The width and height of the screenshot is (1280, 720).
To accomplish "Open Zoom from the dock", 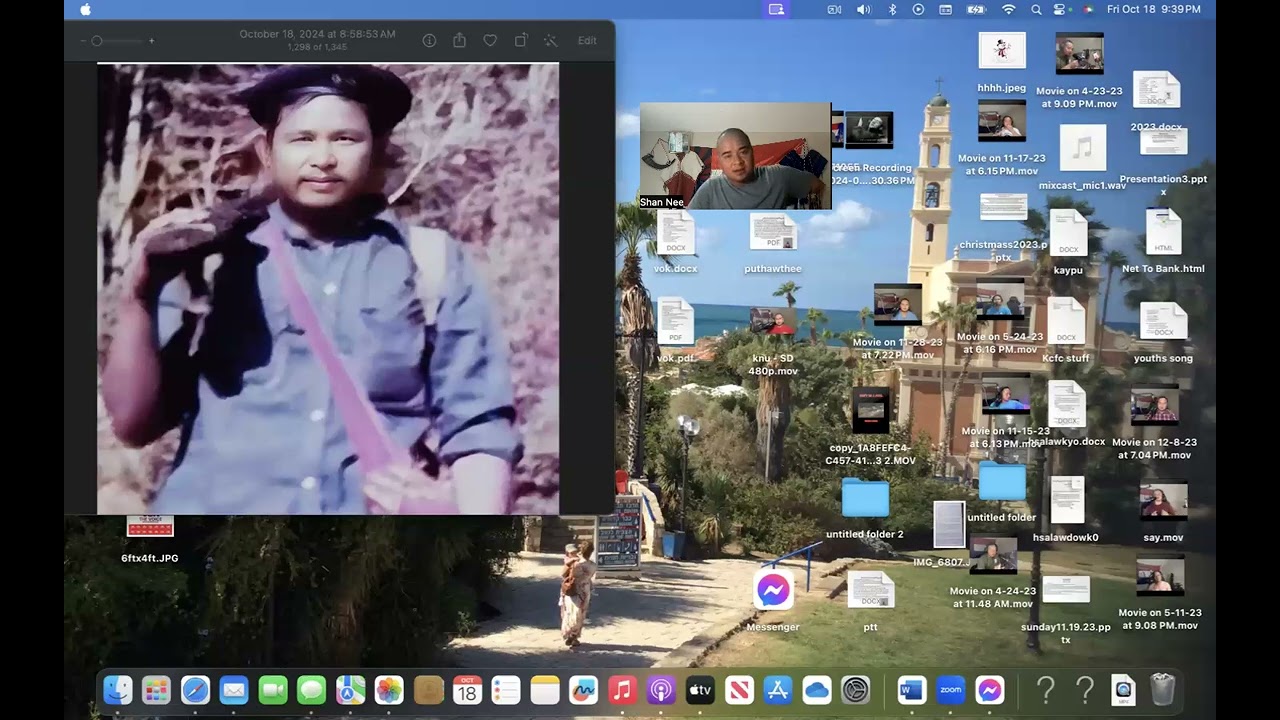I will (950, 690).
